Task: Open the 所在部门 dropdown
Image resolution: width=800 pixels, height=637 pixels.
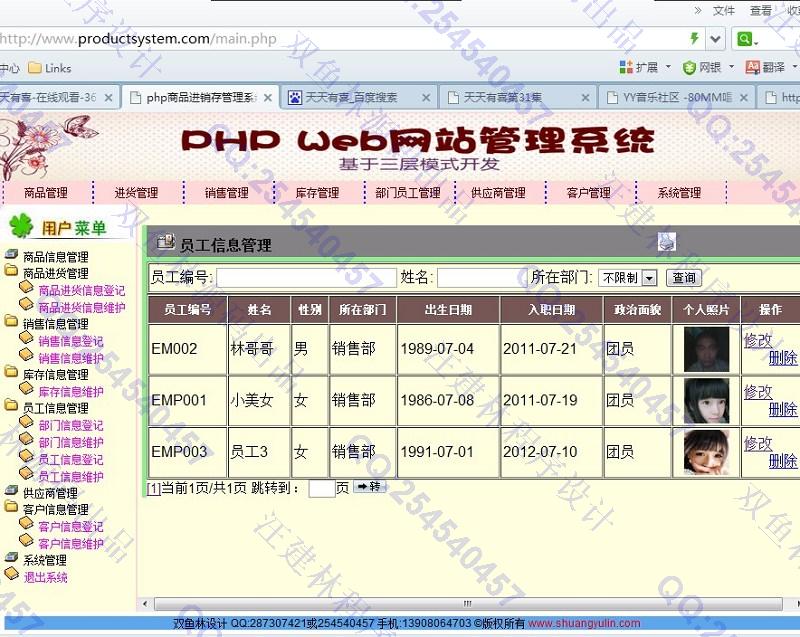Action: (x=627, y=277)
